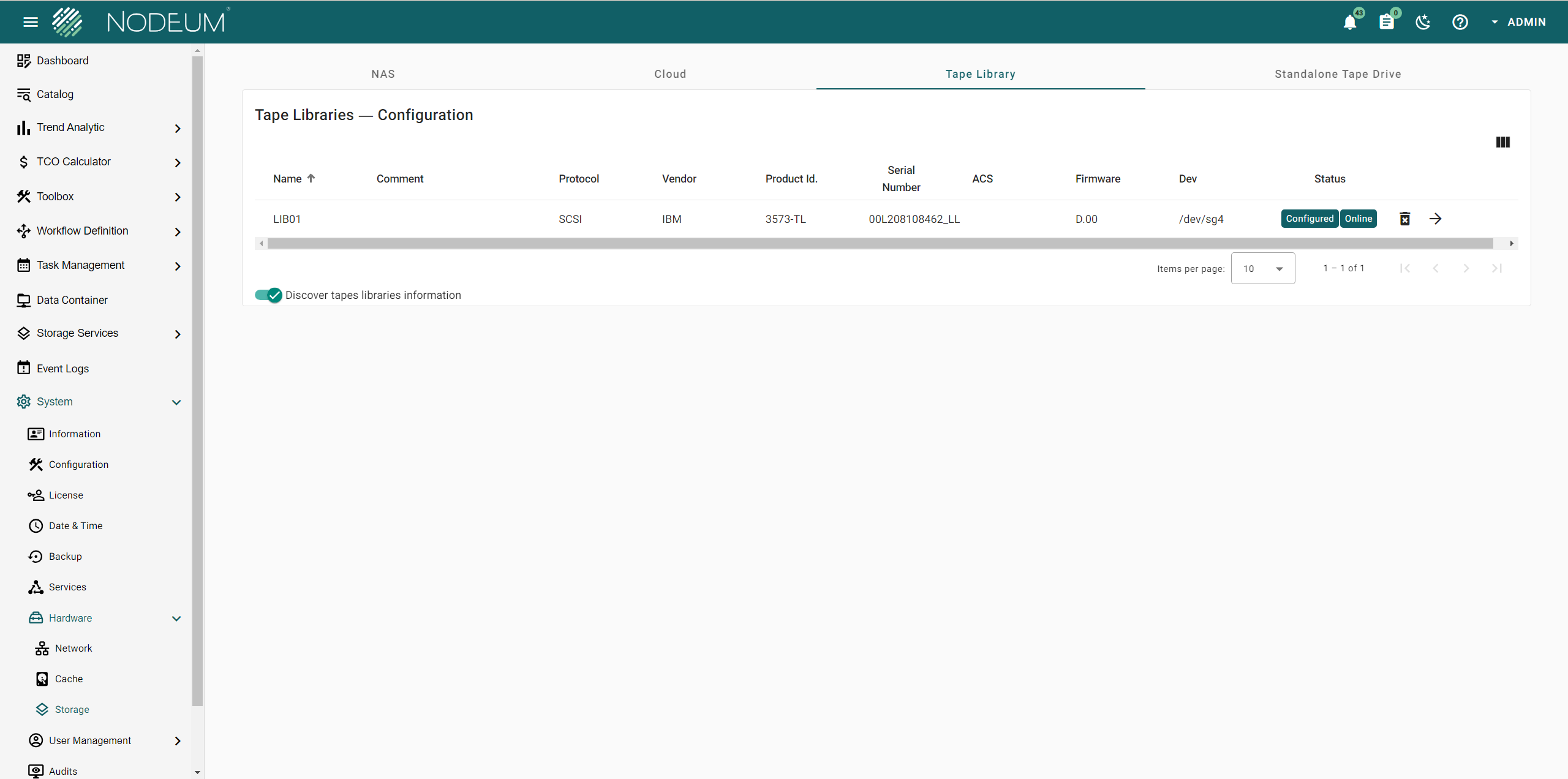This screenshot has height=779, width=1568.
Task: Click the clipboard tasks icon in header
Action: point(1386,23)
